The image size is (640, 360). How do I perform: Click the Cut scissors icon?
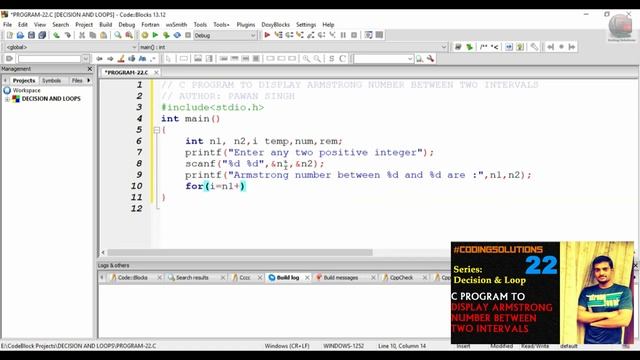(x=82, y=36)
